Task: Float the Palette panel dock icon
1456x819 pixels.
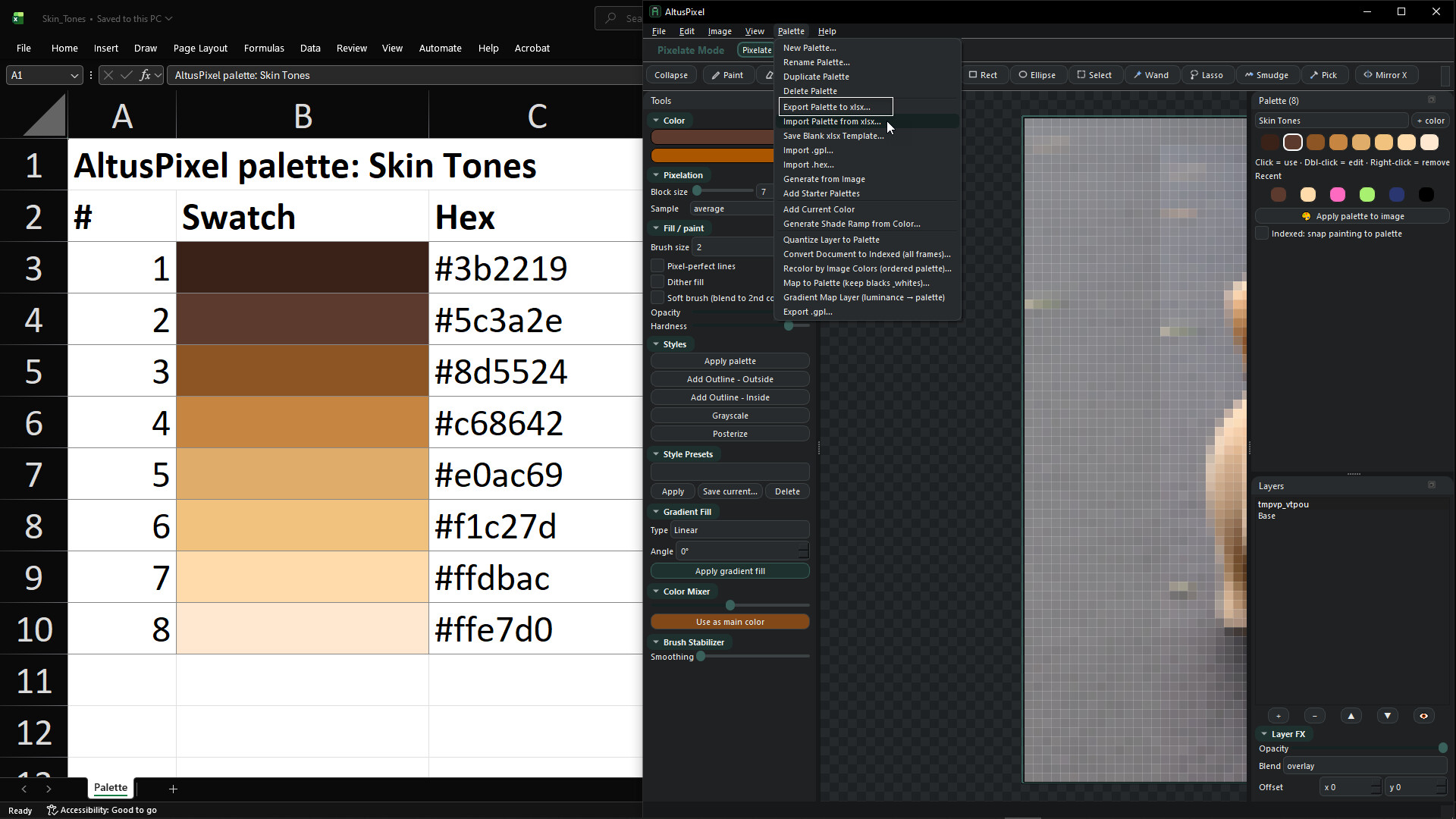Action: click(x=1432, y=100)
